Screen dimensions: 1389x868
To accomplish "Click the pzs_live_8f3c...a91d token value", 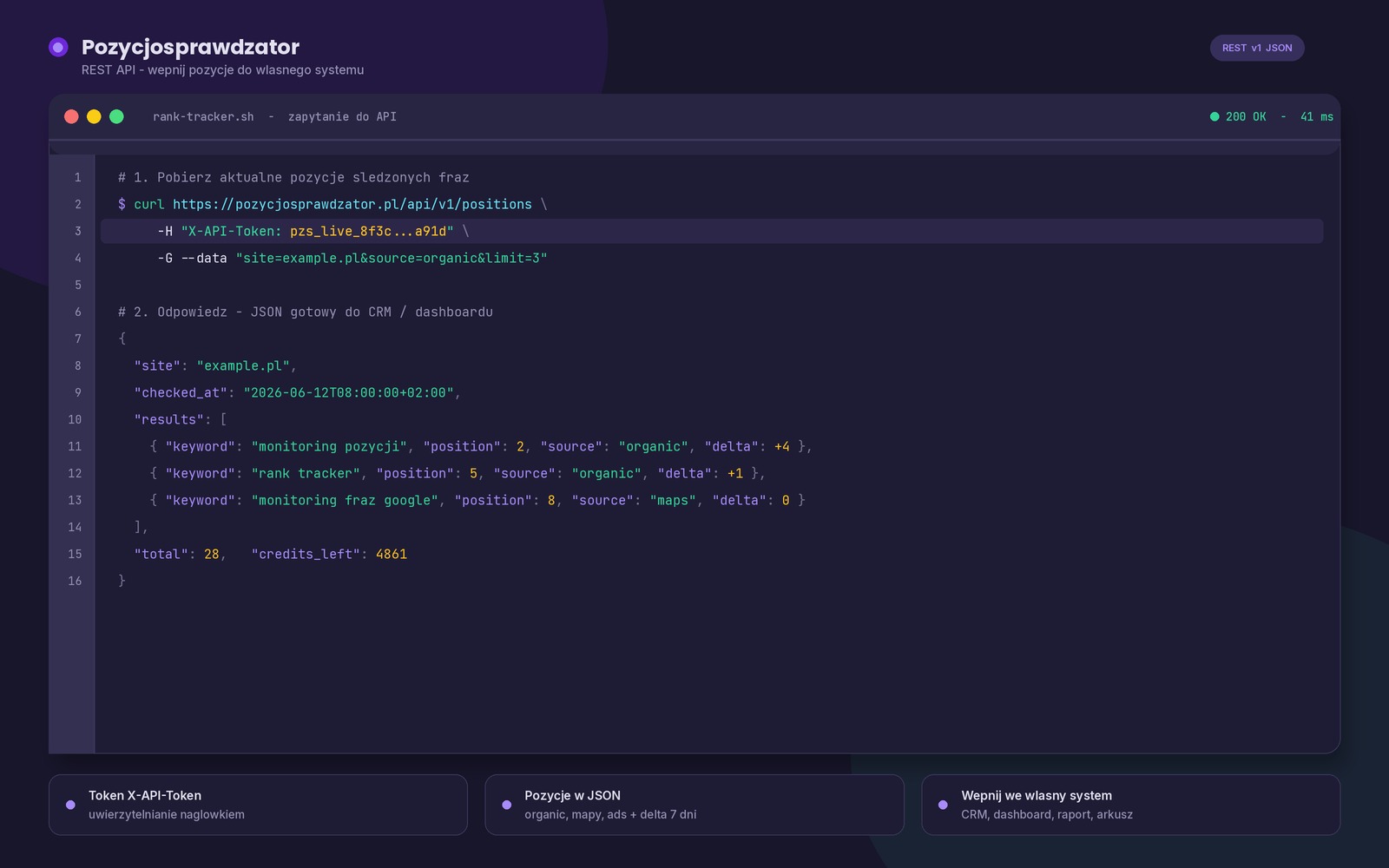I will click(368, 231).
